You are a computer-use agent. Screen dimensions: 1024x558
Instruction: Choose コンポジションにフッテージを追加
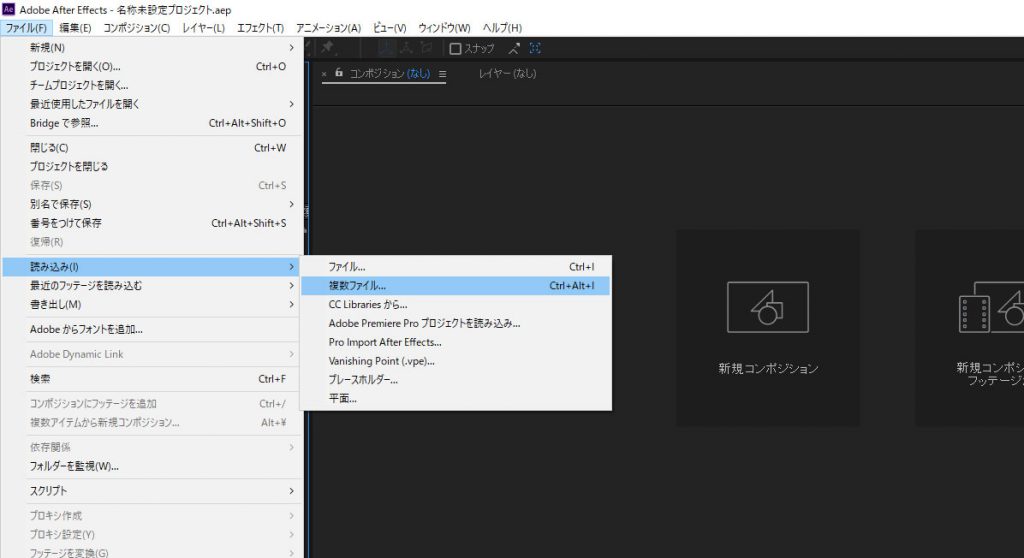tap(151, 404)
